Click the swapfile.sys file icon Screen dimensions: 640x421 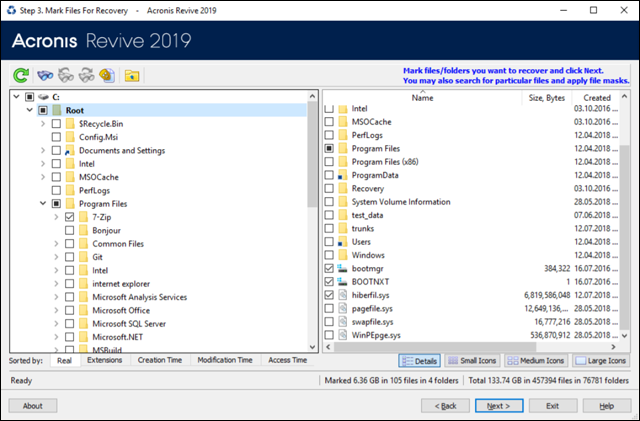pos(343,322)
